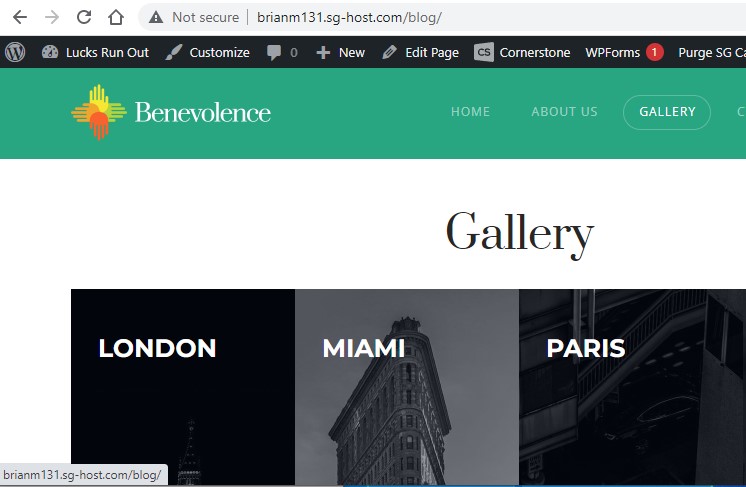Click Edit Page in admin bar
746x487 pixels.
(x=420, y=52)
